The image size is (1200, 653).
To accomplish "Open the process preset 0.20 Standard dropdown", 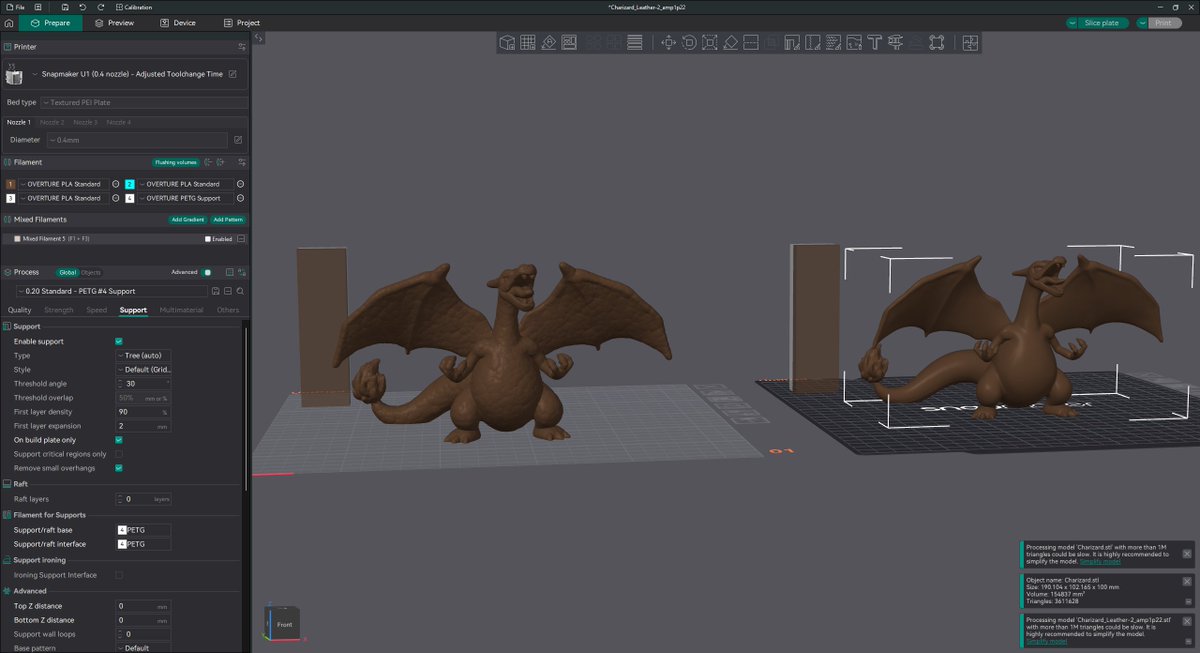I will click(x=112, y=291).
